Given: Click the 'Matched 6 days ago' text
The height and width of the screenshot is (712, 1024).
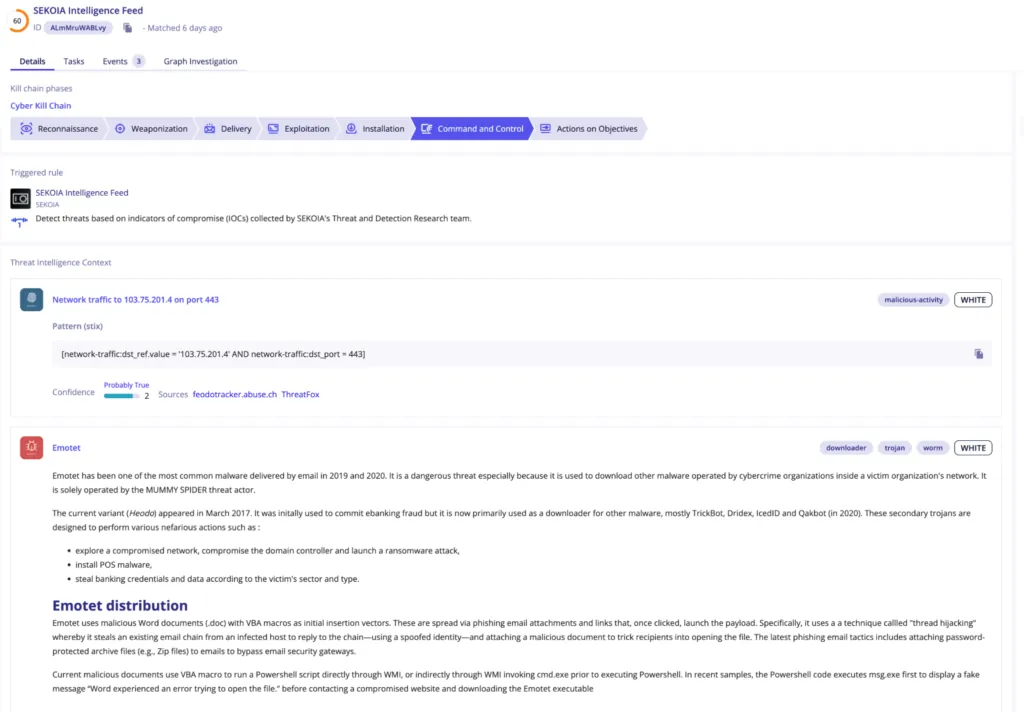Looking at the screenshot, I should pyautogui.click(x=185, y=27).
